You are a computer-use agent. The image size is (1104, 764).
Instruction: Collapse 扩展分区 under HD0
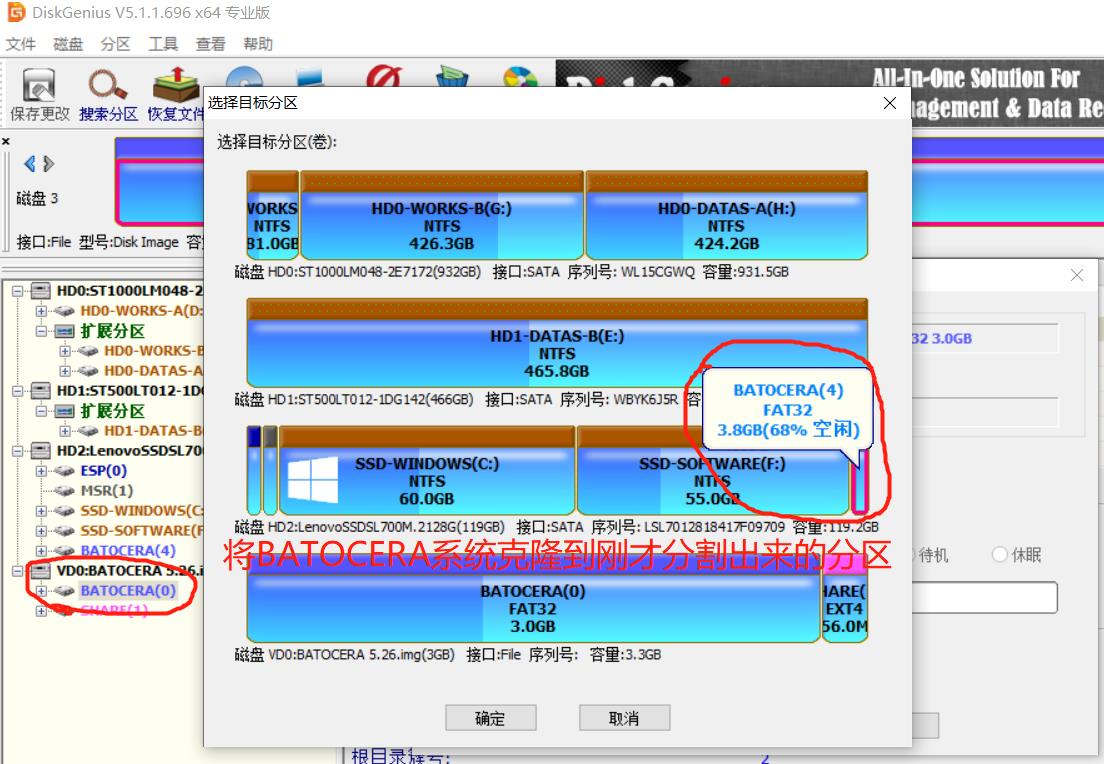click(x=41, y=331)
